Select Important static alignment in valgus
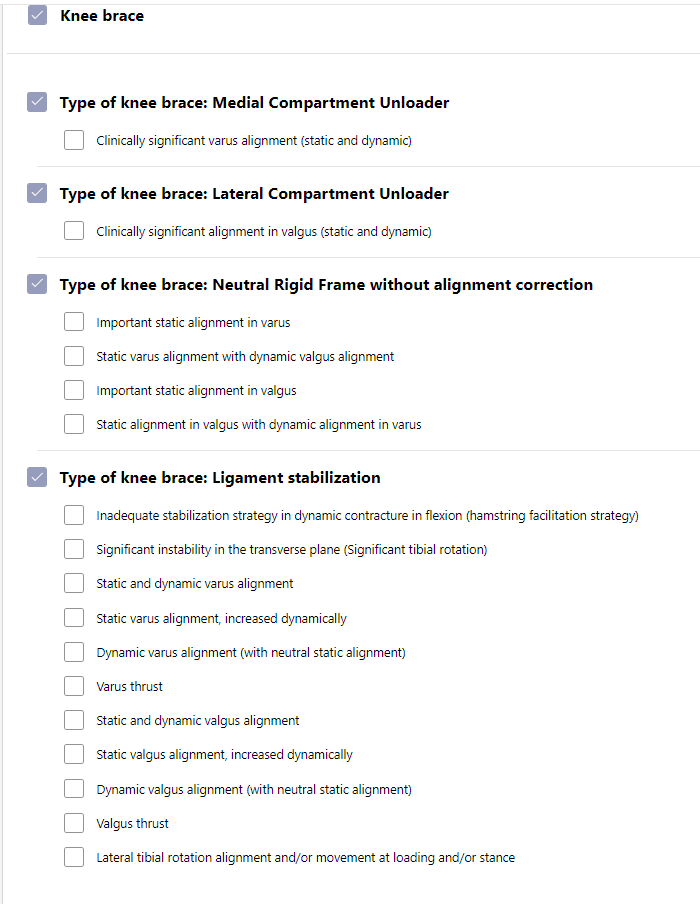 tap(74, 390)
